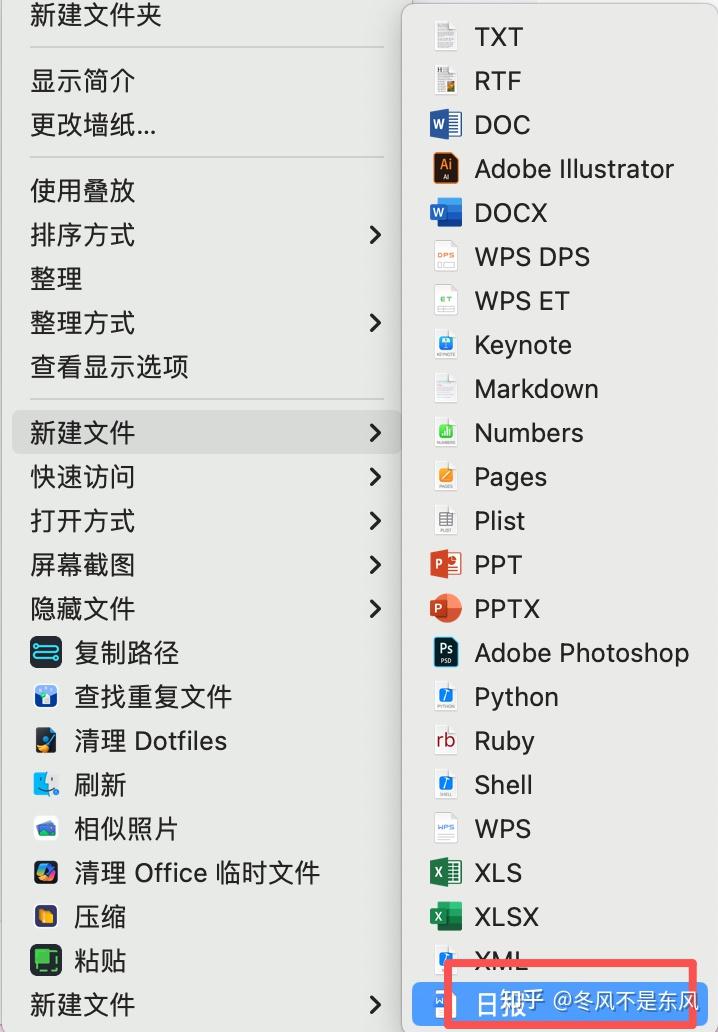The width and height of the screenshot is (718, 1032).
Task: Select Adobe Illustrator file type text
Action: coord(574,169)
